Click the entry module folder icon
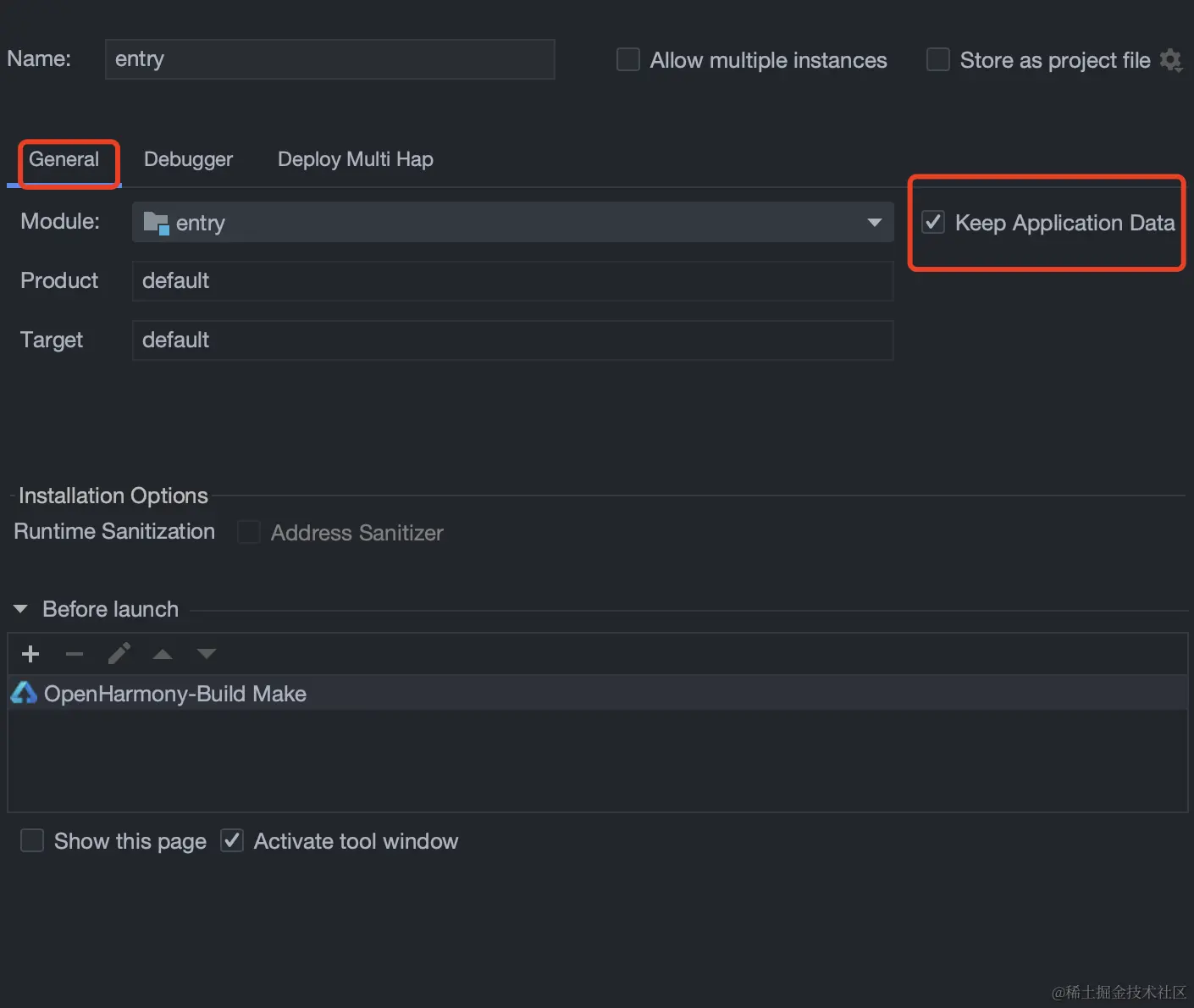 156,223
